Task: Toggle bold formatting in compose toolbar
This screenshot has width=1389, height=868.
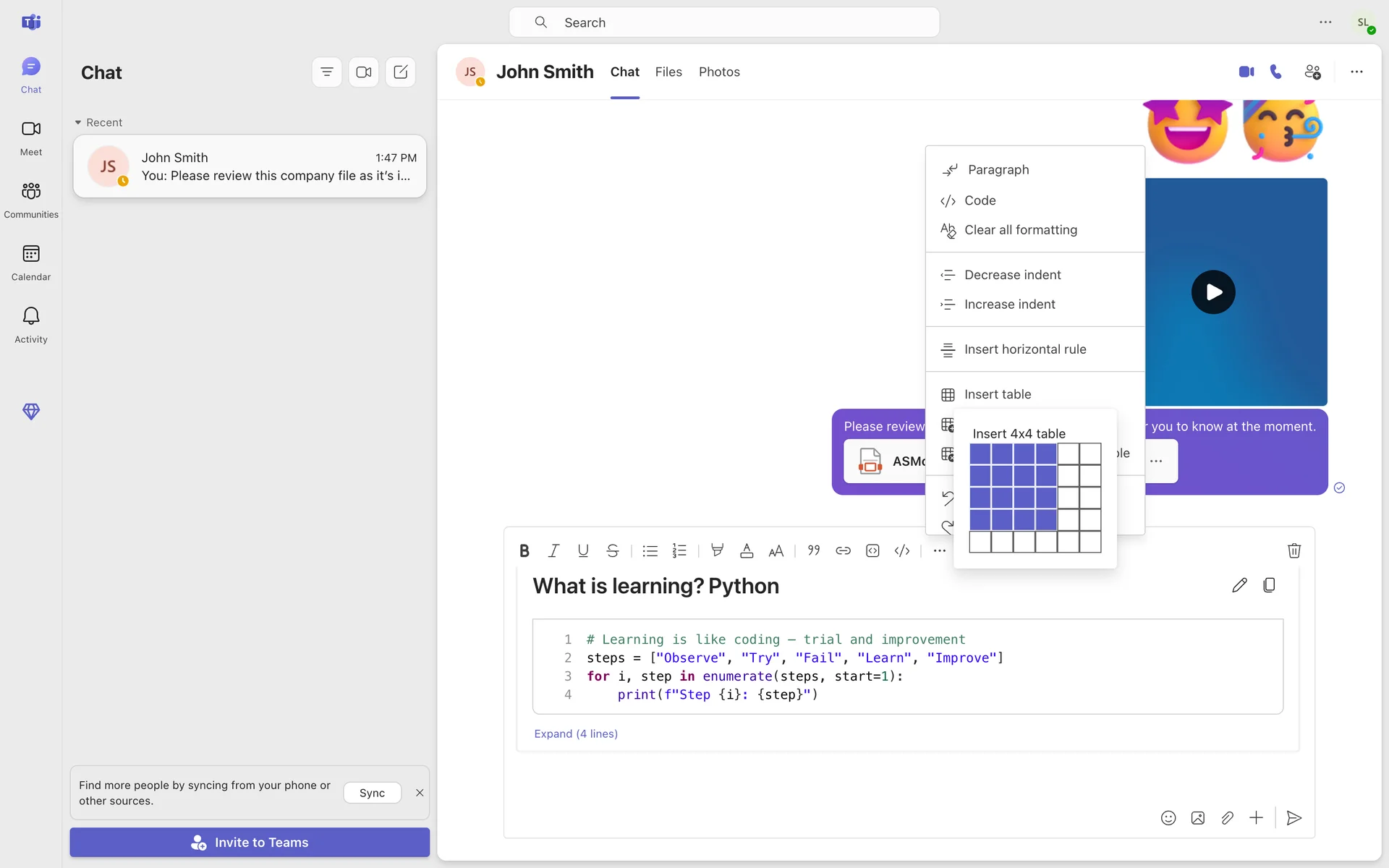Action: (x=524, y=550)
